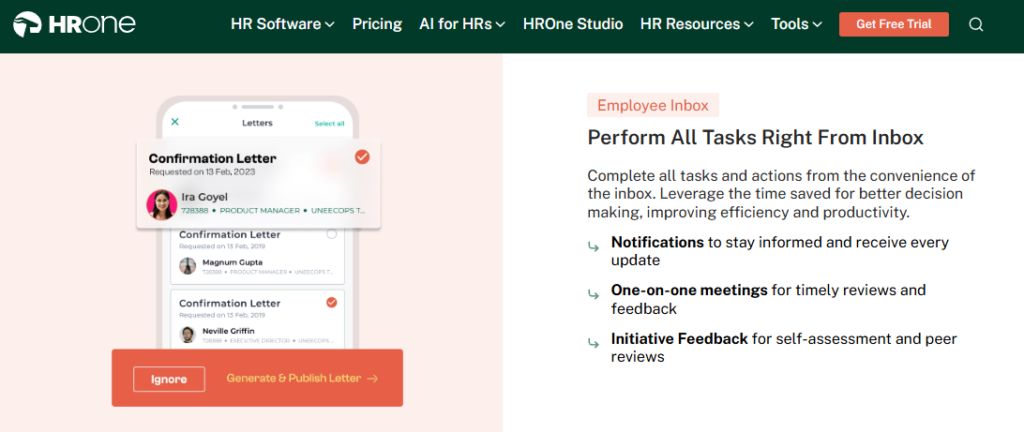Click Magnum Gupta's Confirmation Letter card title

pos(229,234)
